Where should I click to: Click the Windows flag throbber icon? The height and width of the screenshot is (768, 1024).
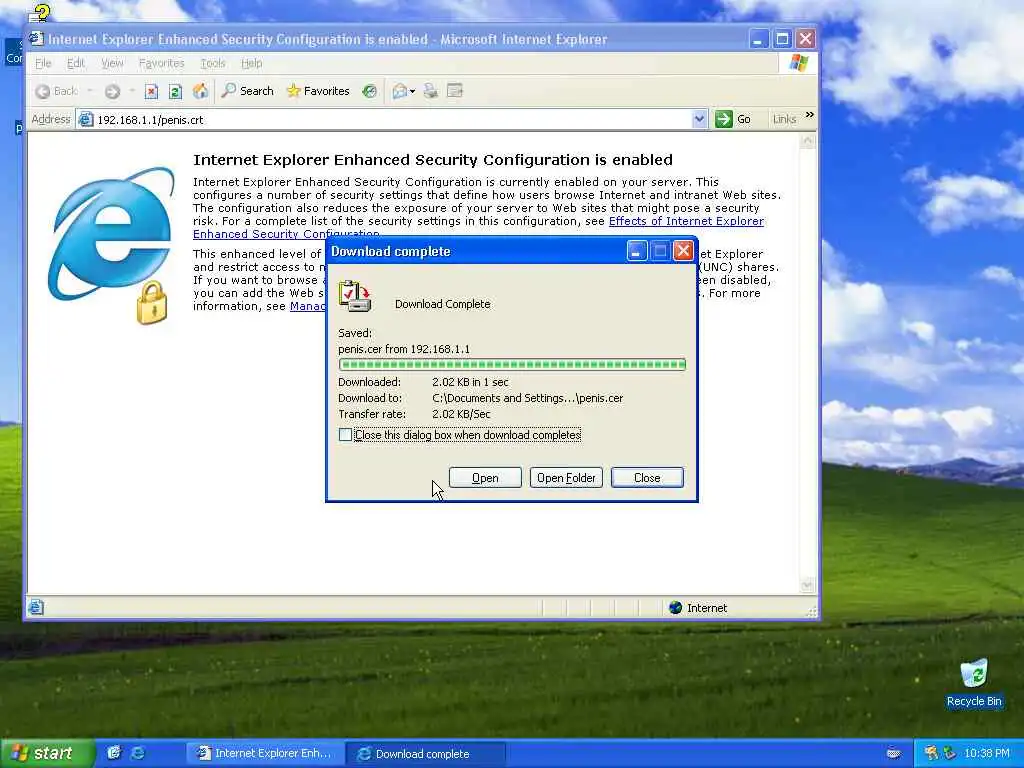[798, 63]
